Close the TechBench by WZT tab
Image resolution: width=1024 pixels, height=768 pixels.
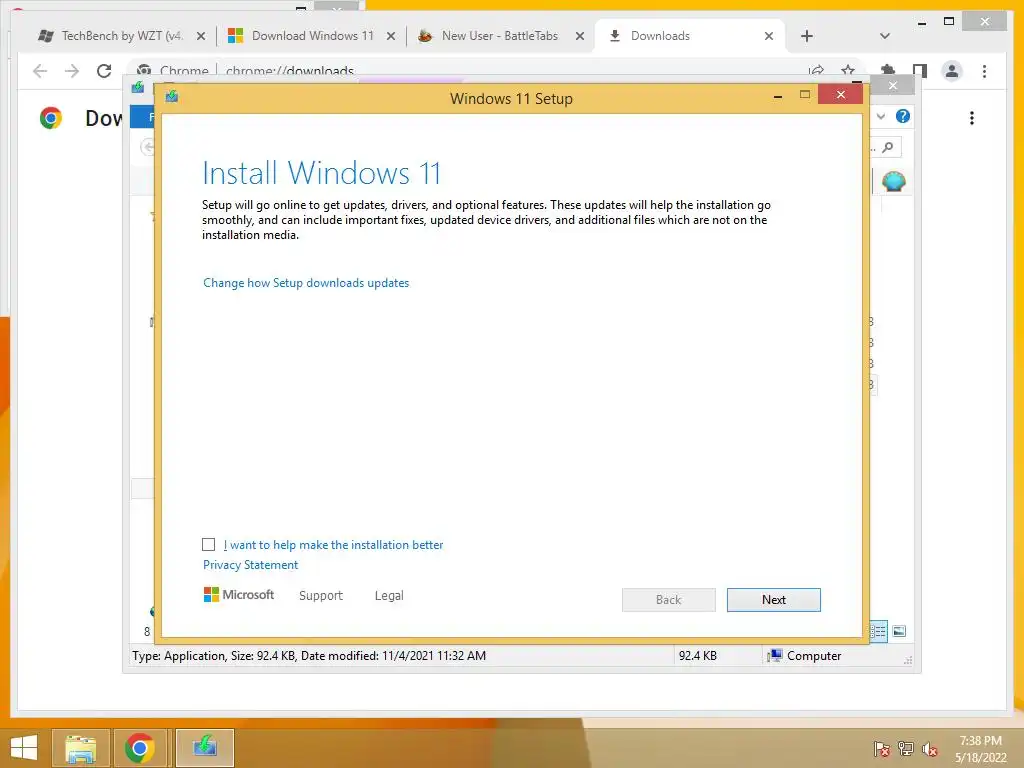pyautogui.click(x=201, y=36)
